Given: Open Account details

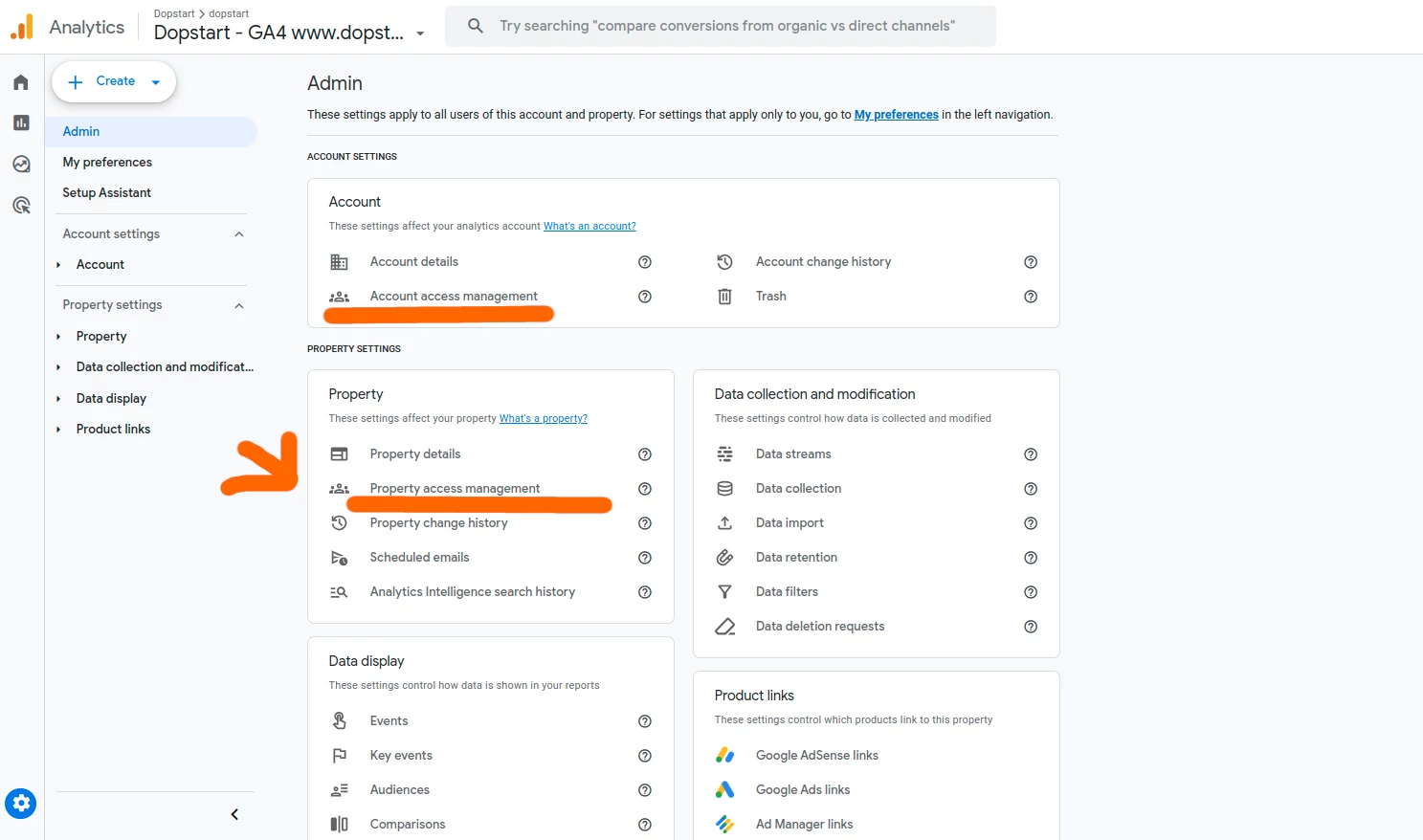Looking at the screenshot, I should click(413, 262).
